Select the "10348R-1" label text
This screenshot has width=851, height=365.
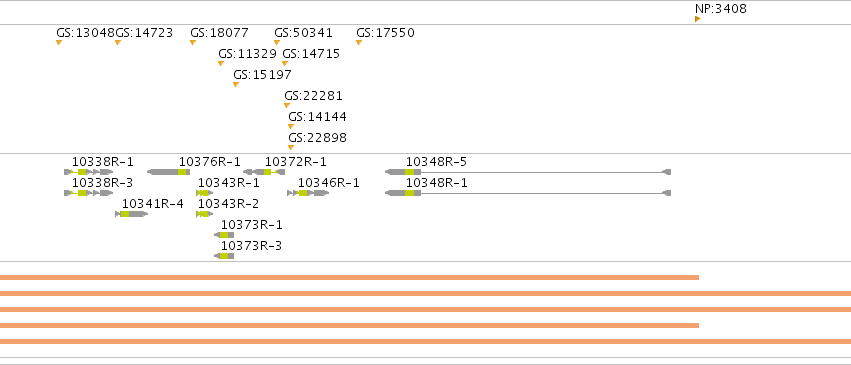point(436,183)
